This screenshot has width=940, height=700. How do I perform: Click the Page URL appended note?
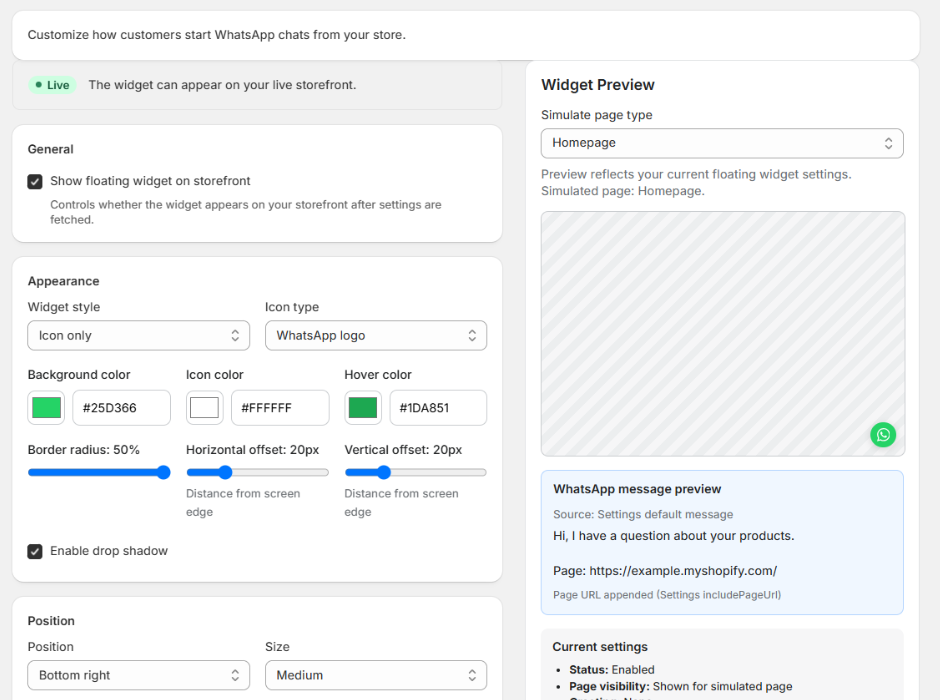667,595
